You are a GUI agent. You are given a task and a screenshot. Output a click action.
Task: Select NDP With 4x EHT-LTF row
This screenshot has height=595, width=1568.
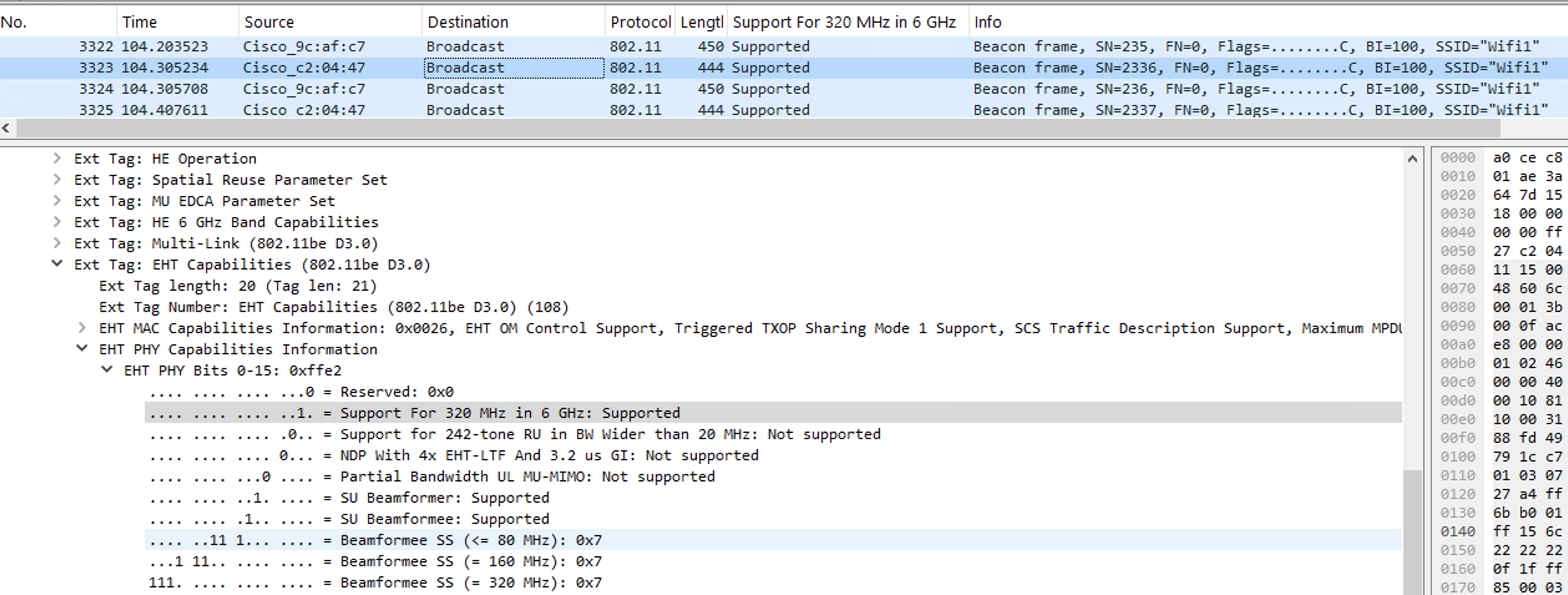click(x=773, y=455)
